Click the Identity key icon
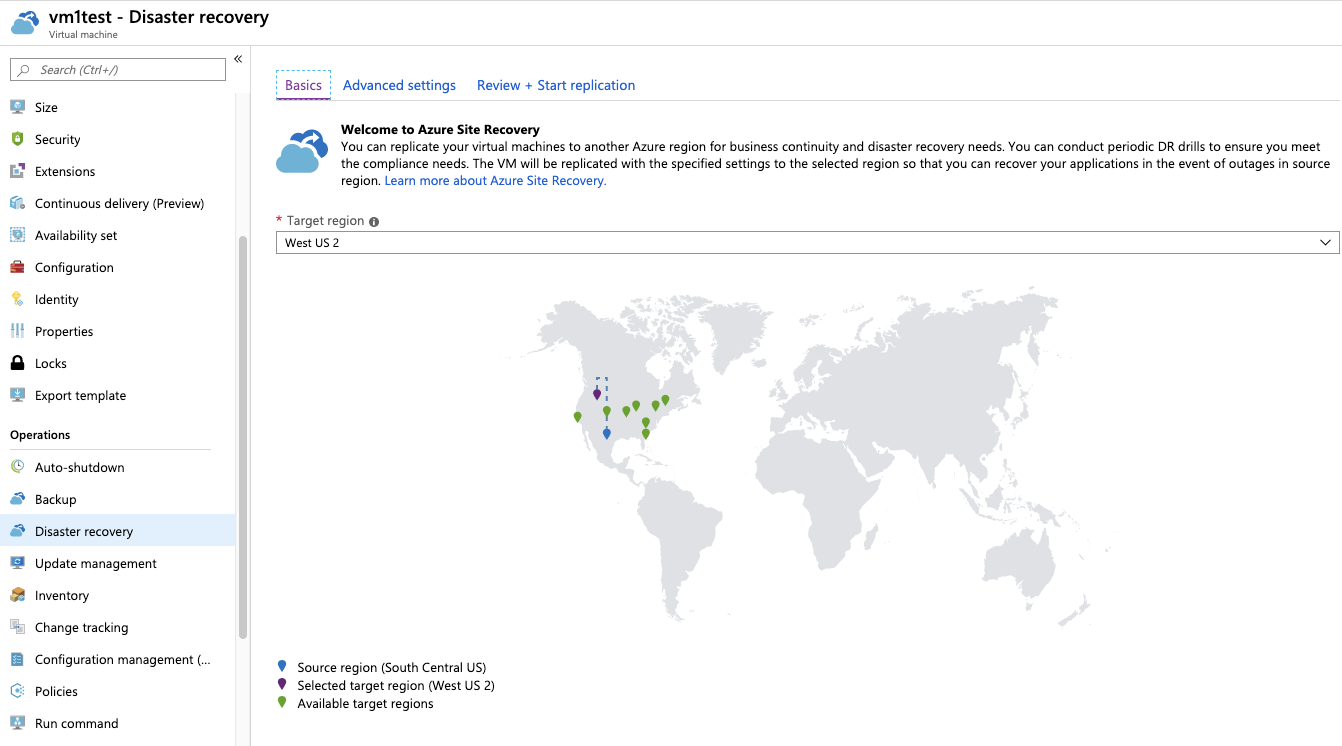The image size is (1342, 746). point(17,299)
